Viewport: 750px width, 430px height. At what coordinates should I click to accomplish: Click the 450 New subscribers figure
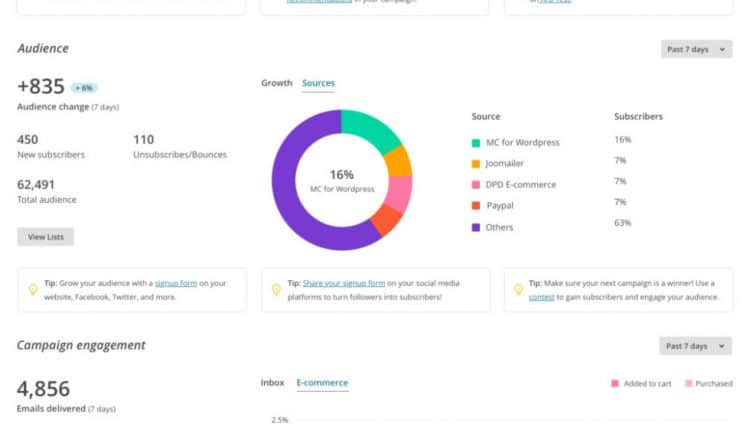pos(27,140)
